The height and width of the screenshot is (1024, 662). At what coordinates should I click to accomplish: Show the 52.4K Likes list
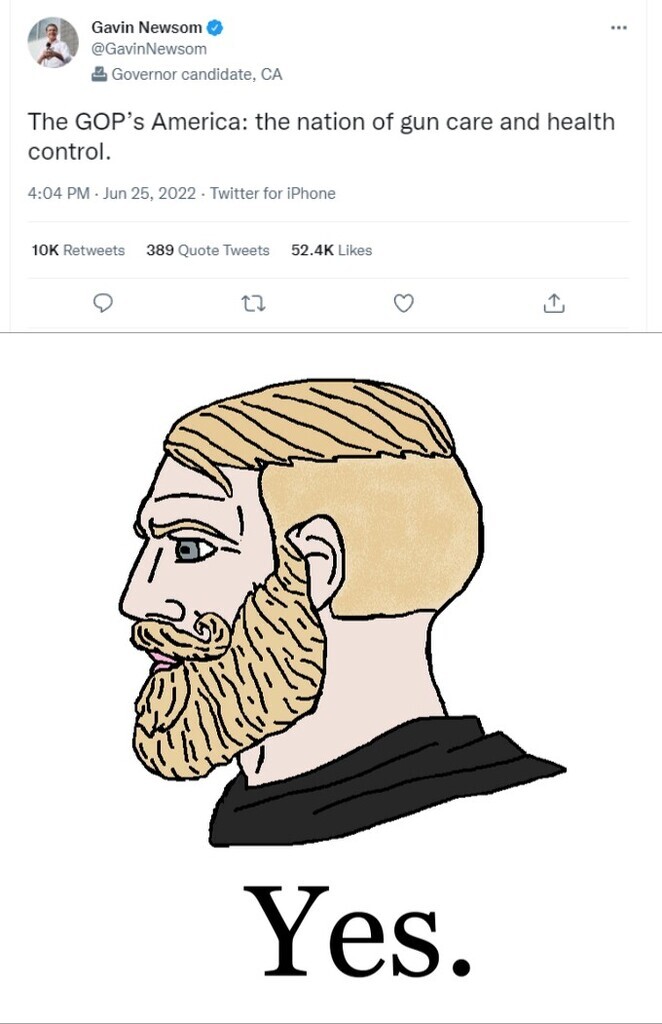coord(331,250)
